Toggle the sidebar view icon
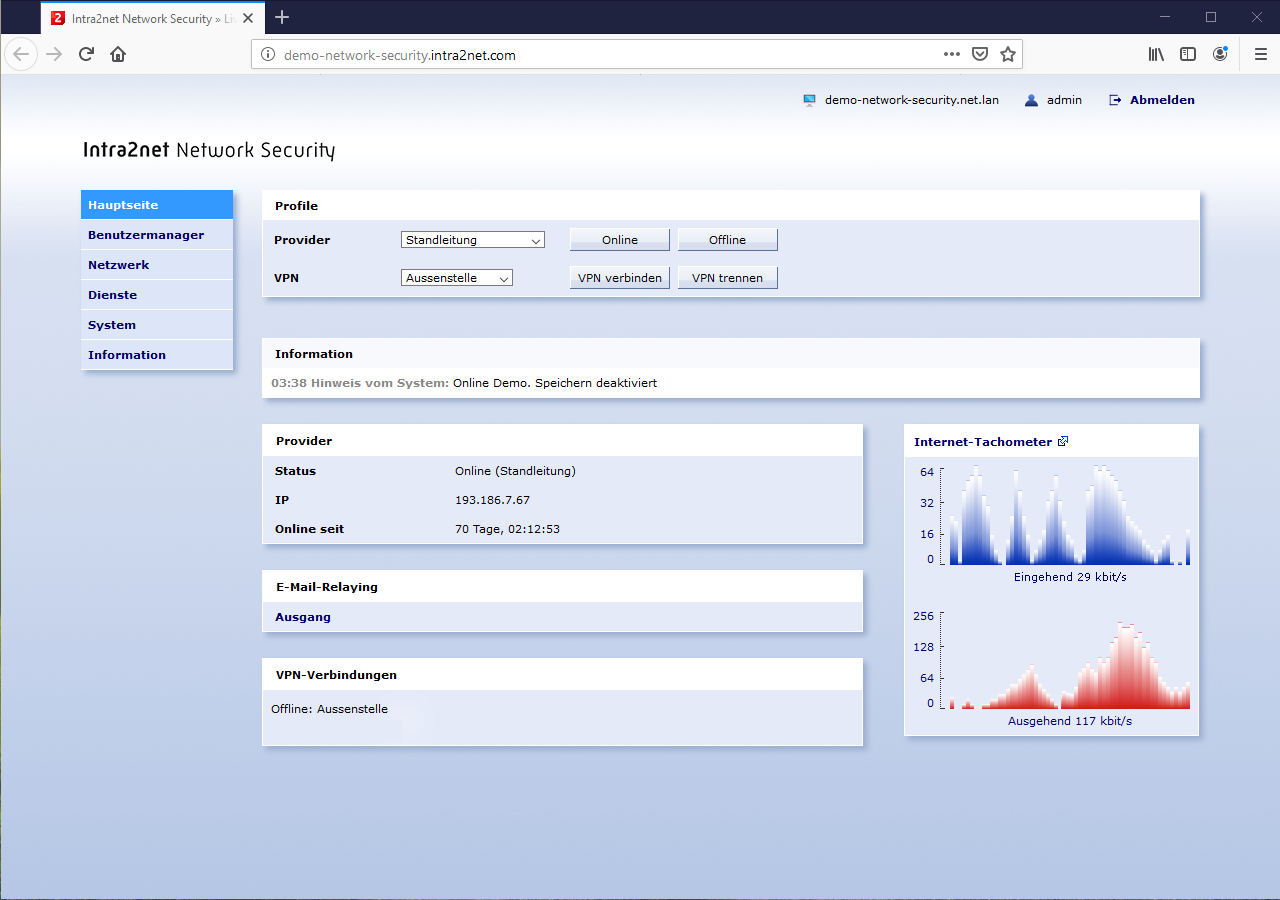The height and width of the screenshot is (900, 1280). click(1188, 54)
